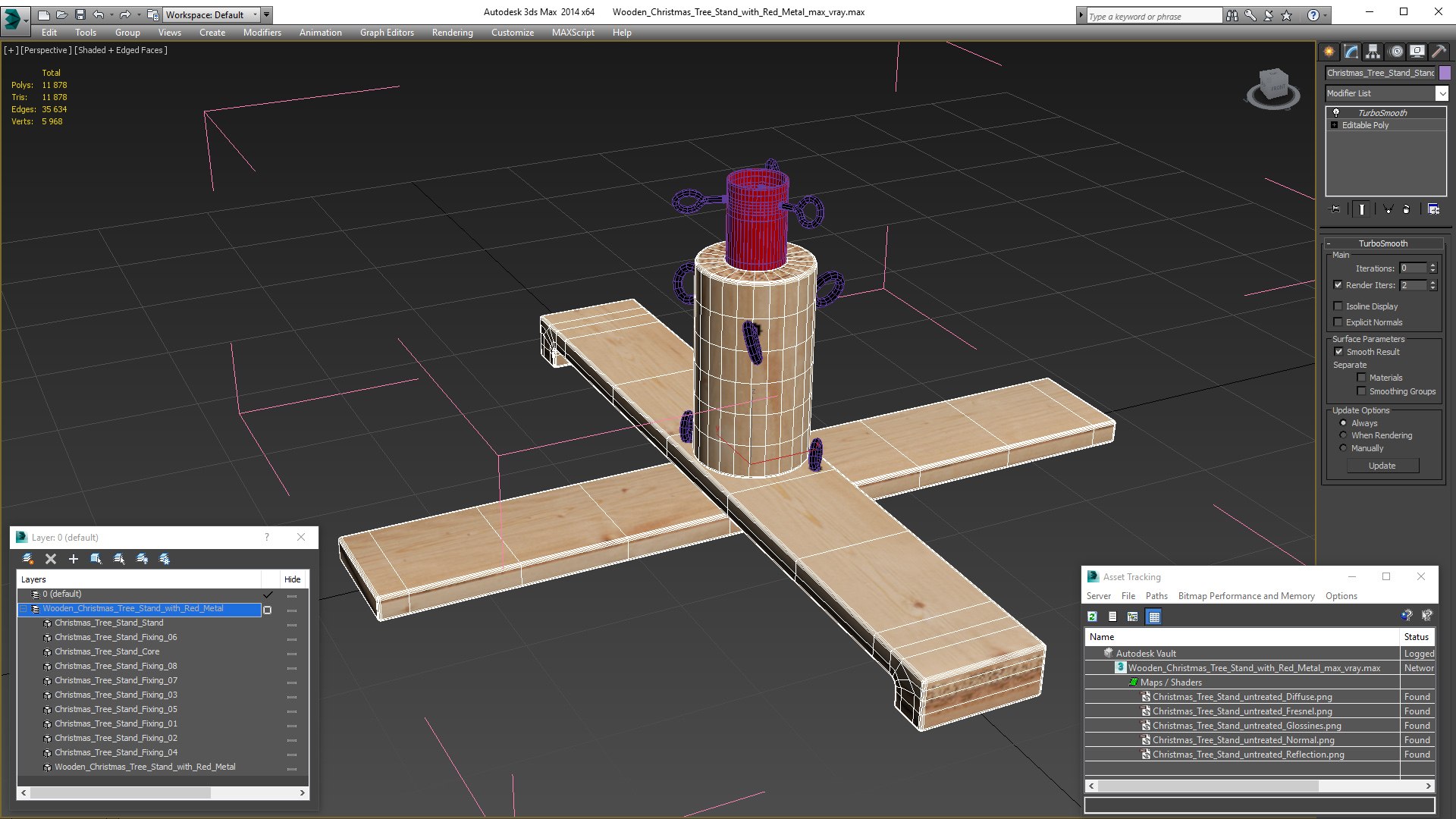Click the purple object color swatch
The image size is (1456, 819).
1445,73
